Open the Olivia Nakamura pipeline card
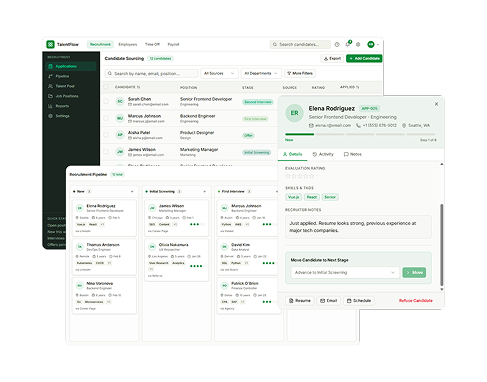 coord(177,260)
